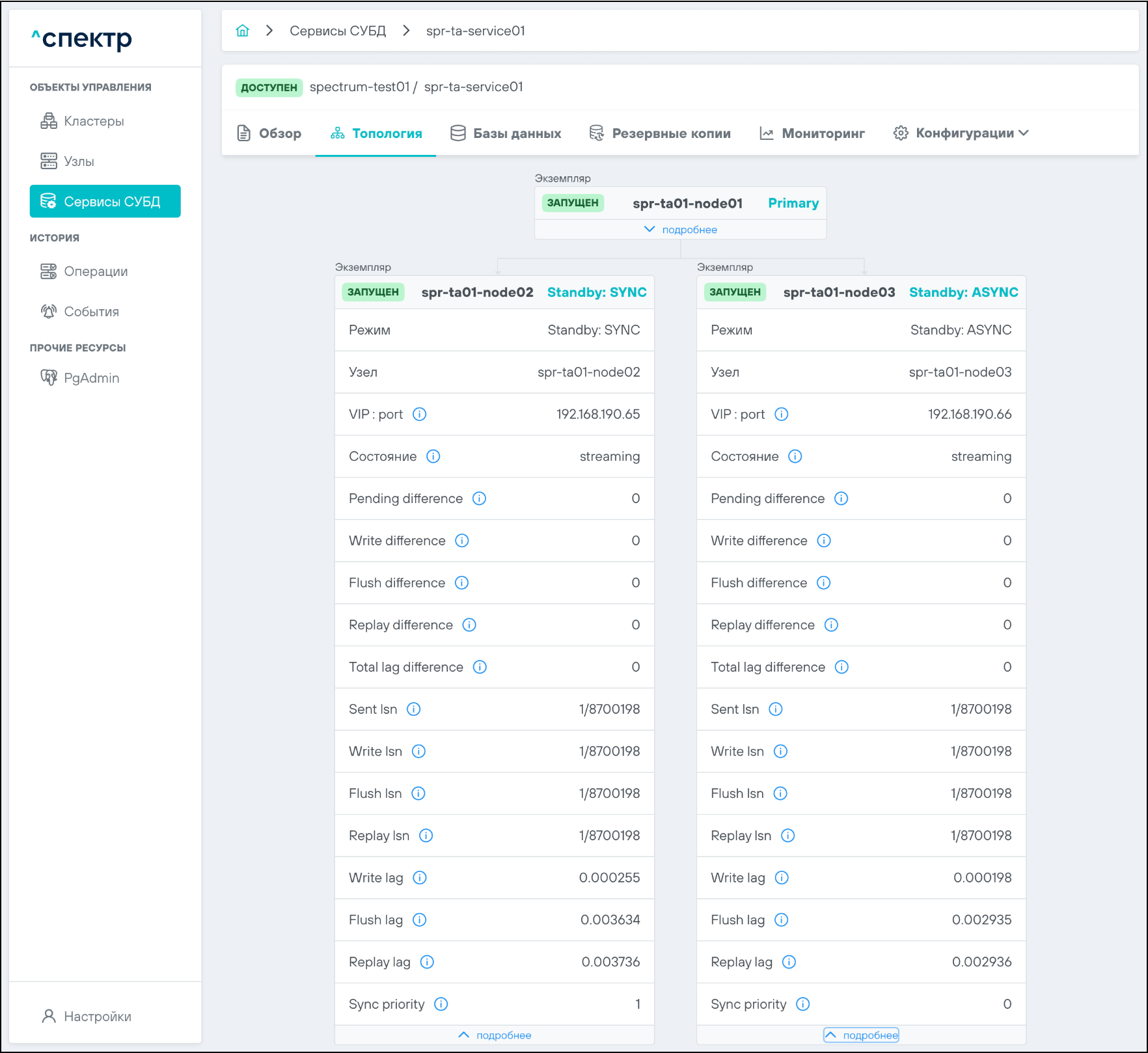Click info icon beside node03 Состояние
The image size is (1148, 1053).
(795, 456)
